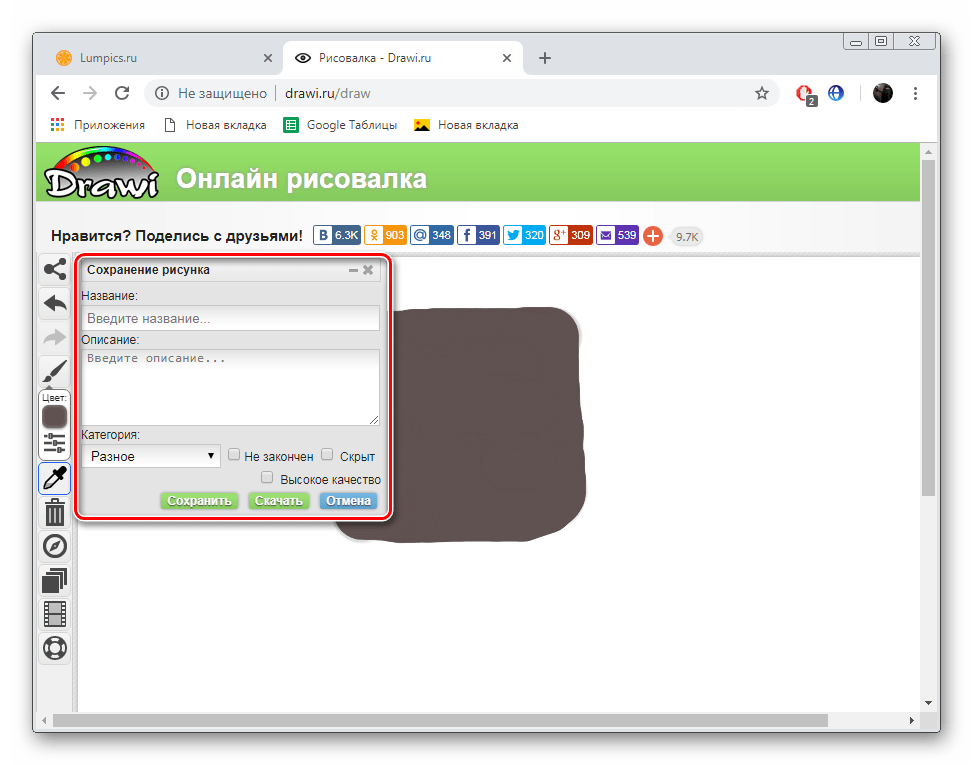Open the 'Google Таблицы' bookmark
The height and width of the screenshot is (765, 973).
pyautogui.click(x=340, y=125)
